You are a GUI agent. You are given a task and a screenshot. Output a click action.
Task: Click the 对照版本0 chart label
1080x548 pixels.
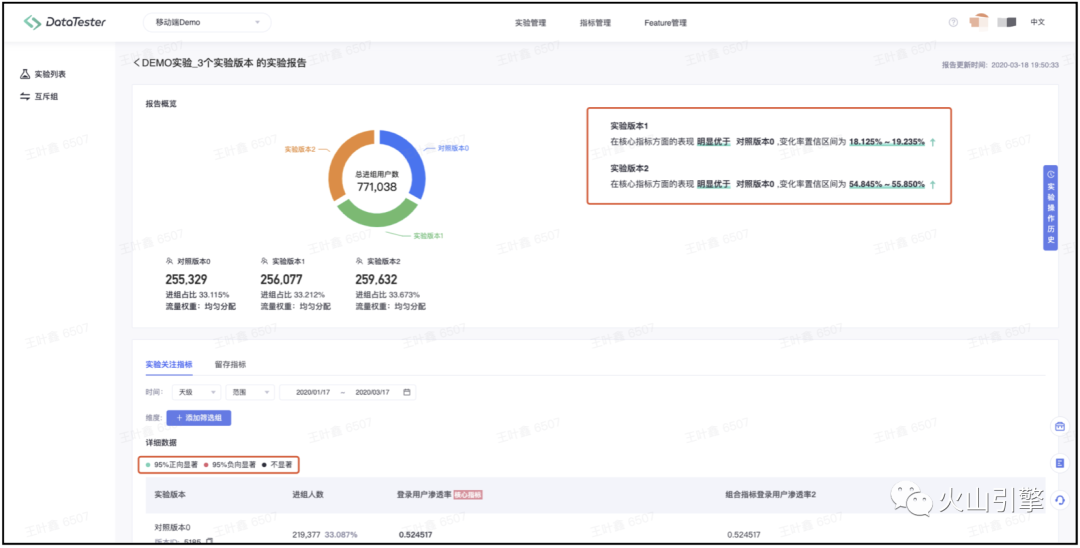(453, 148)
